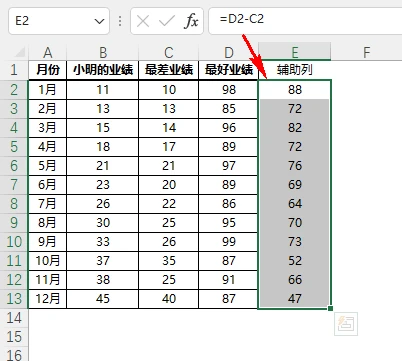Viewport: 402px width, 361px height.
Task: Click the value 47 in cell E13
Action: pyautogui.click(x=295, y=299)
